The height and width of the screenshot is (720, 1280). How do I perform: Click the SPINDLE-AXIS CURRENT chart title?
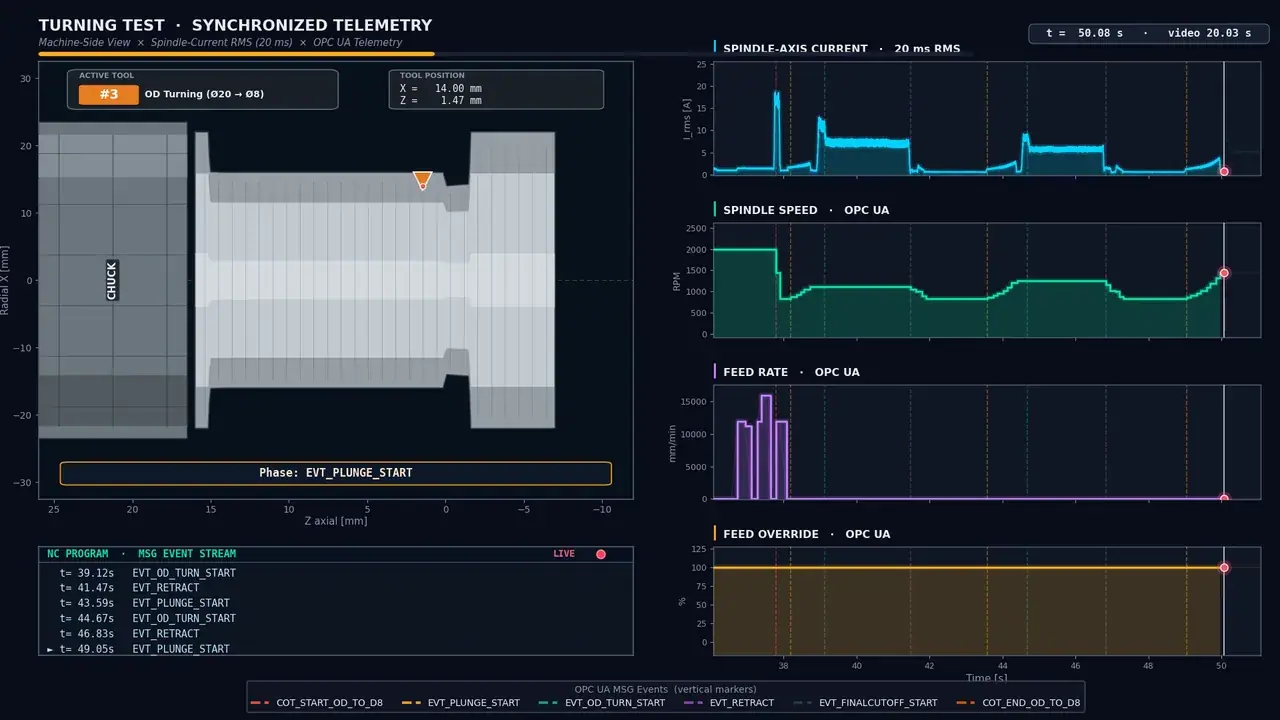pyautogui.click(x=841, y=48)
